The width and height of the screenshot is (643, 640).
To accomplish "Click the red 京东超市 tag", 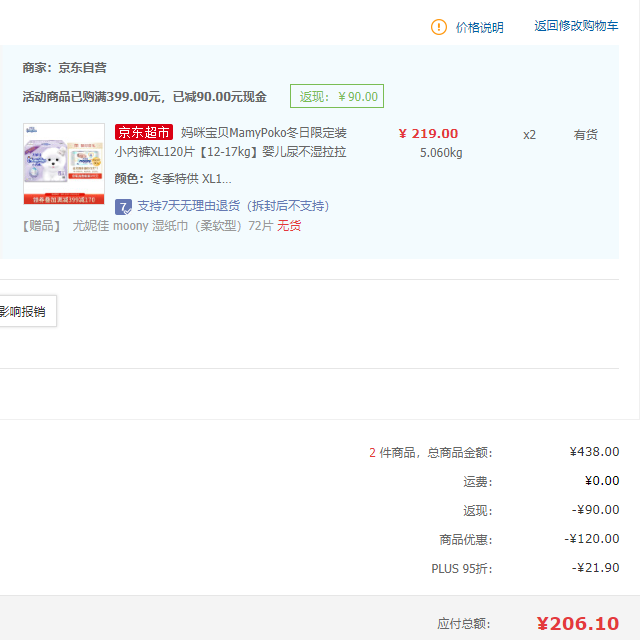I will click(144, 132).
